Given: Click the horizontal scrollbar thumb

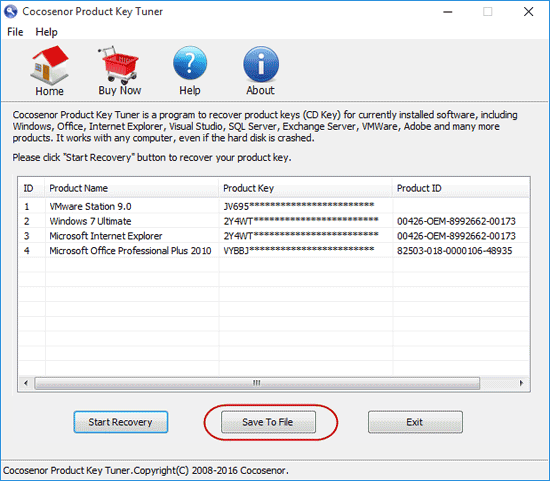Looking at the screenshot, I should click(x=257, y=383).
